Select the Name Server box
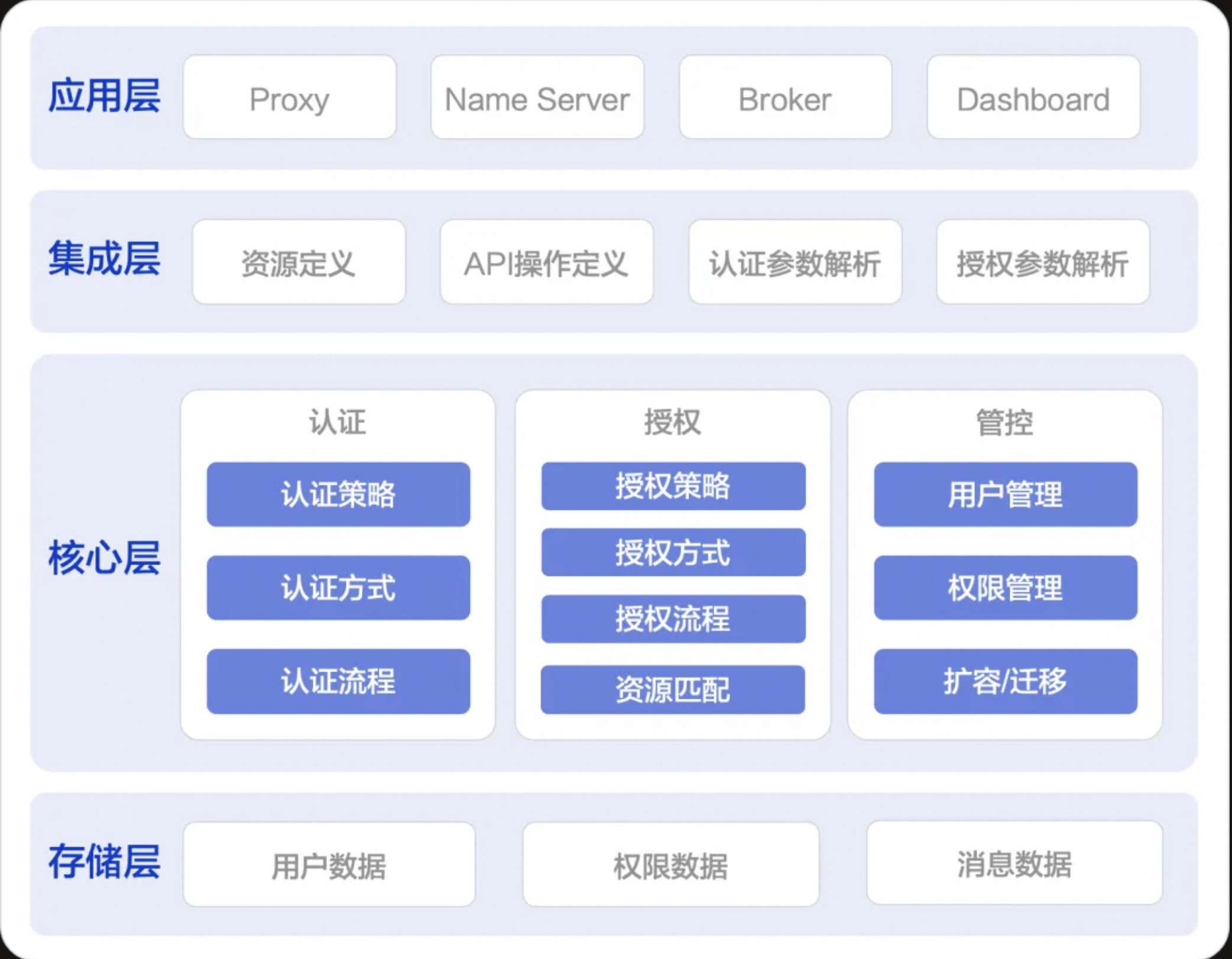 (537, 98)
